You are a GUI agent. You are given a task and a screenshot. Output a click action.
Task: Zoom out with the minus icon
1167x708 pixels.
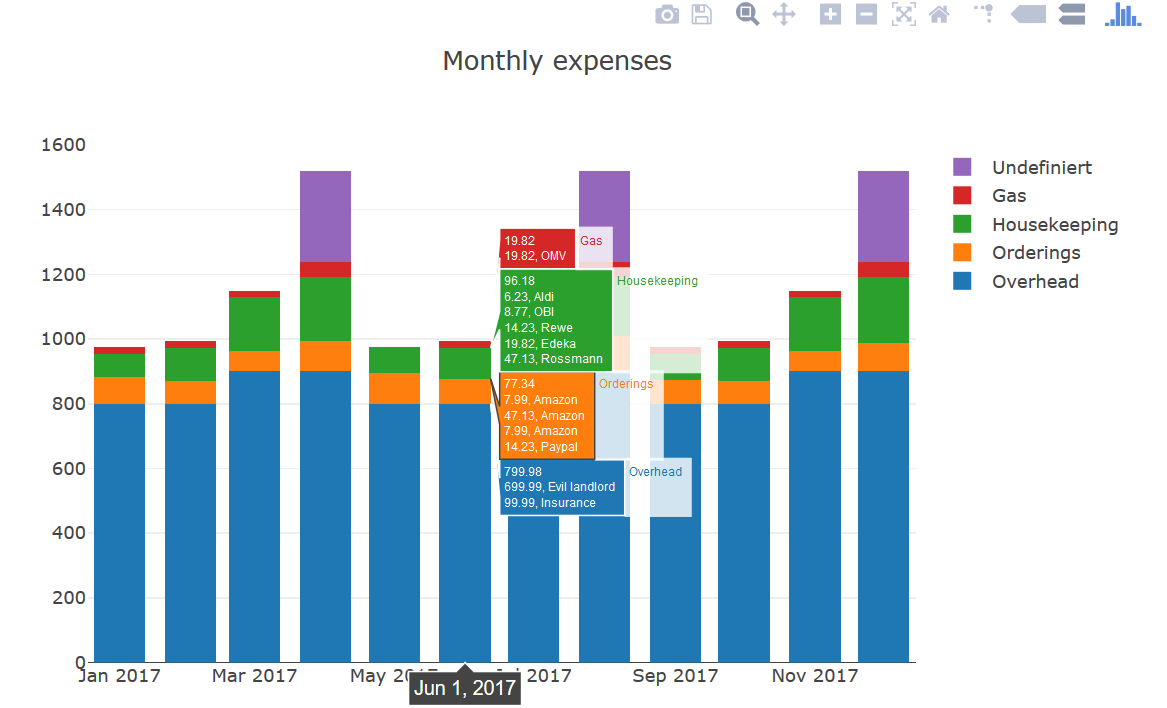click(866, 14)
